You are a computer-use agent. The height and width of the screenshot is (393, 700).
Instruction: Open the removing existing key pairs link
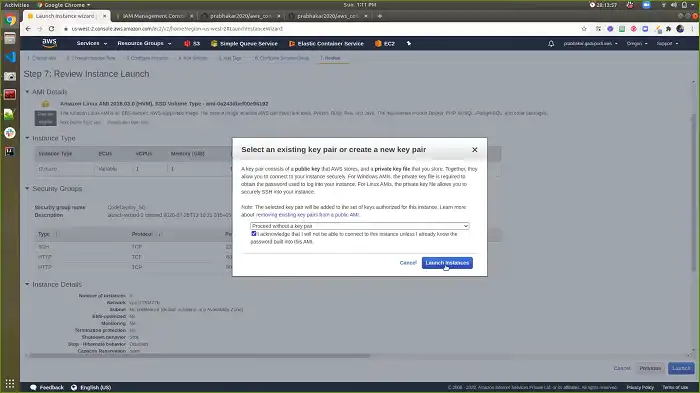point(307,215)
